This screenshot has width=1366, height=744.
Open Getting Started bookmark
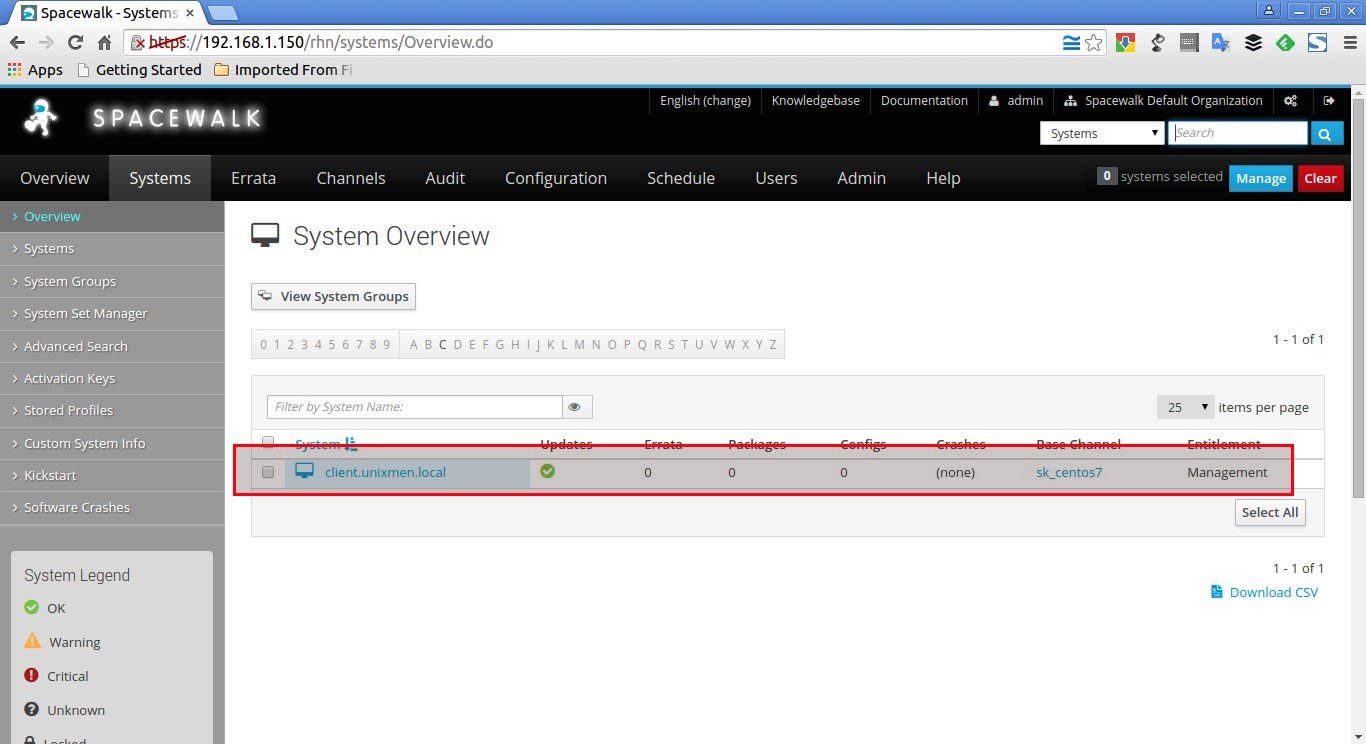click(139, 70)
